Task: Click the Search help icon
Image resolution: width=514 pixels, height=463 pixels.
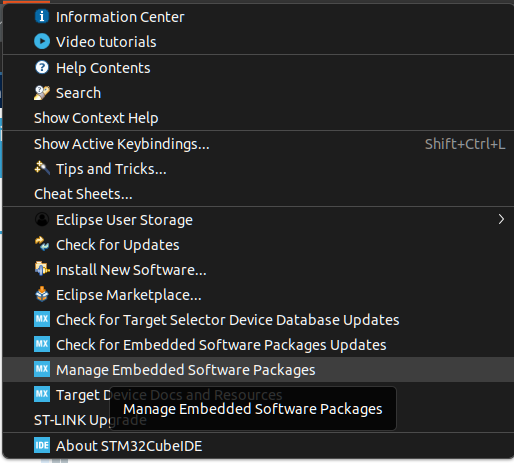Action: point(42,93)
